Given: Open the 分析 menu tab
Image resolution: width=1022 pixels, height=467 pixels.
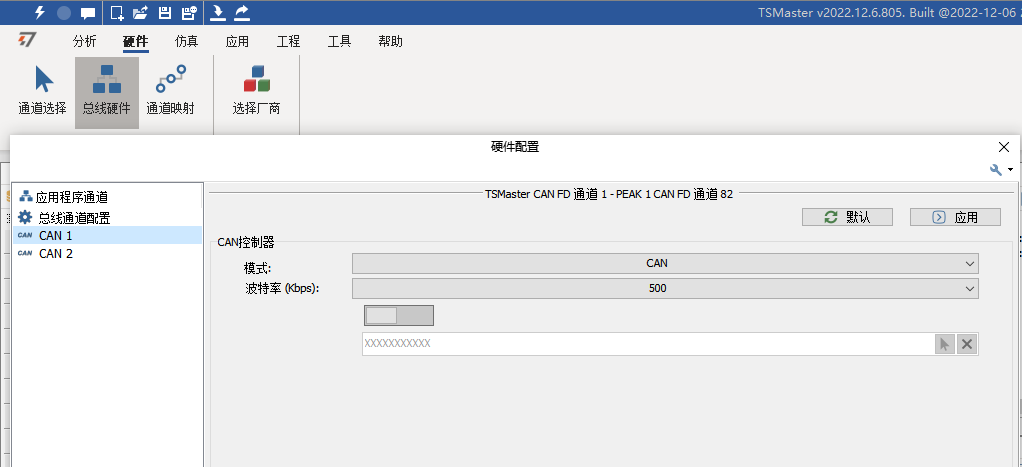Looking at the screenshot, I should [x=85, y=42].
